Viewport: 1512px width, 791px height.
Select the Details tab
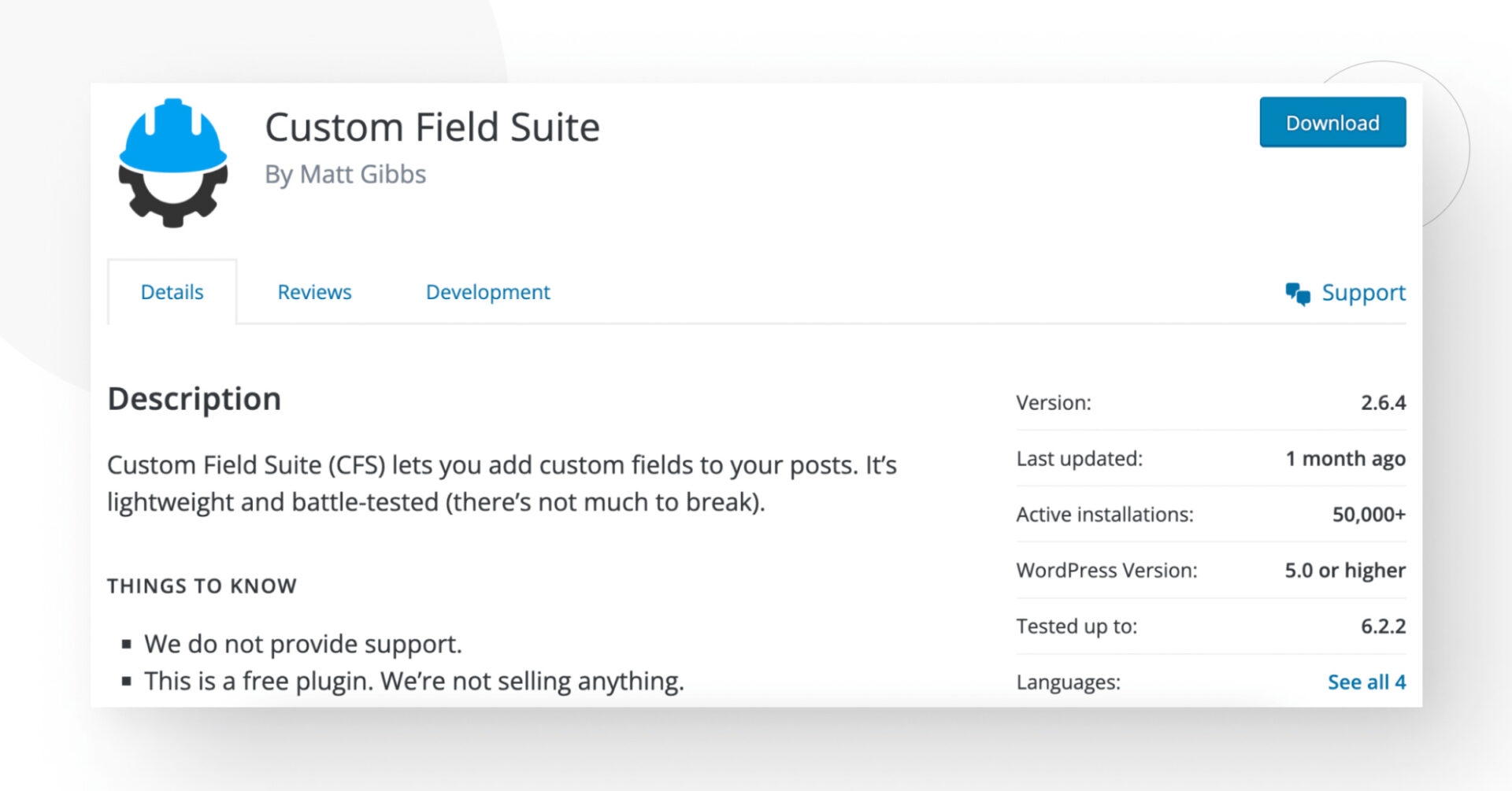click(172, 292)
